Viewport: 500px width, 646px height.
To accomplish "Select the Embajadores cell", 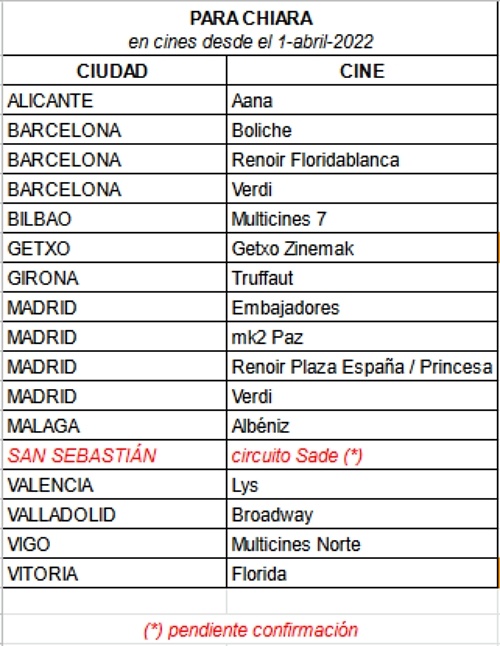I will (x=362, y=308).
